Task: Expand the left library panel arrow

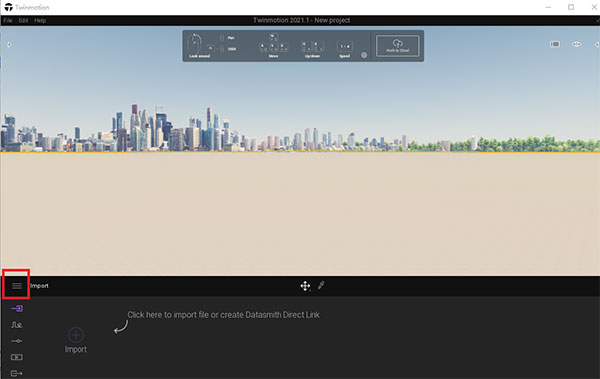Action: (x=10, y=44)
